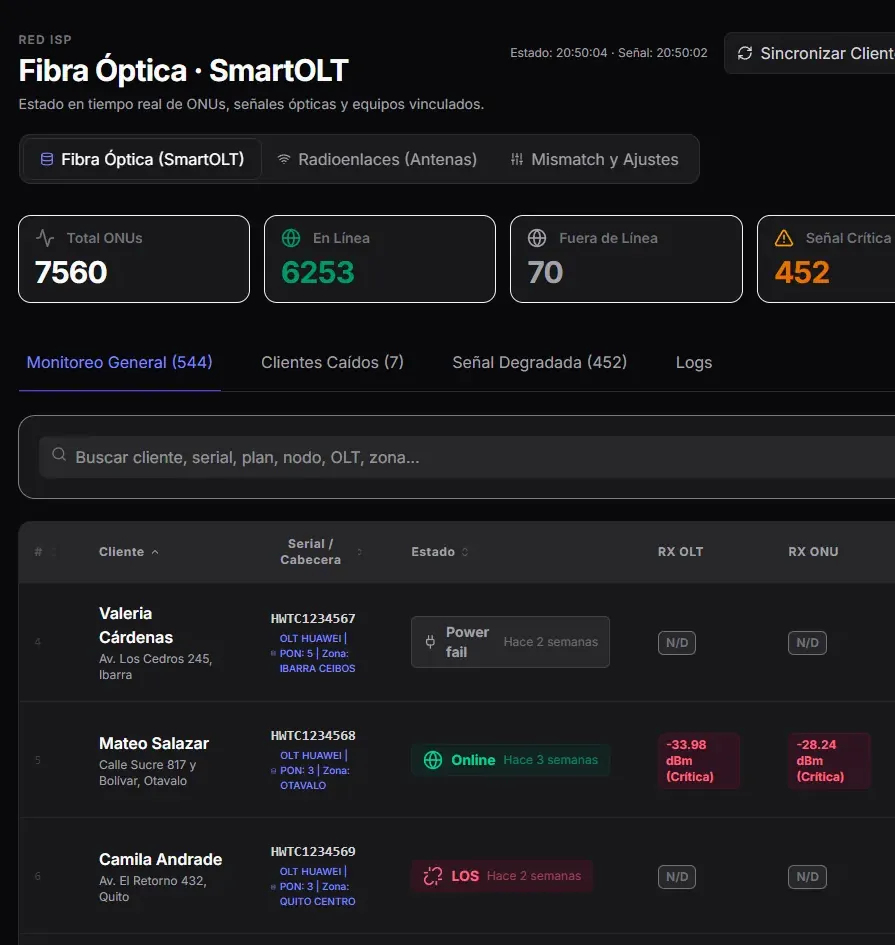Open the Fuera de Línea 70 card
Screen dimensions: 895x945
pyautogui.click(x=626, y=259)
